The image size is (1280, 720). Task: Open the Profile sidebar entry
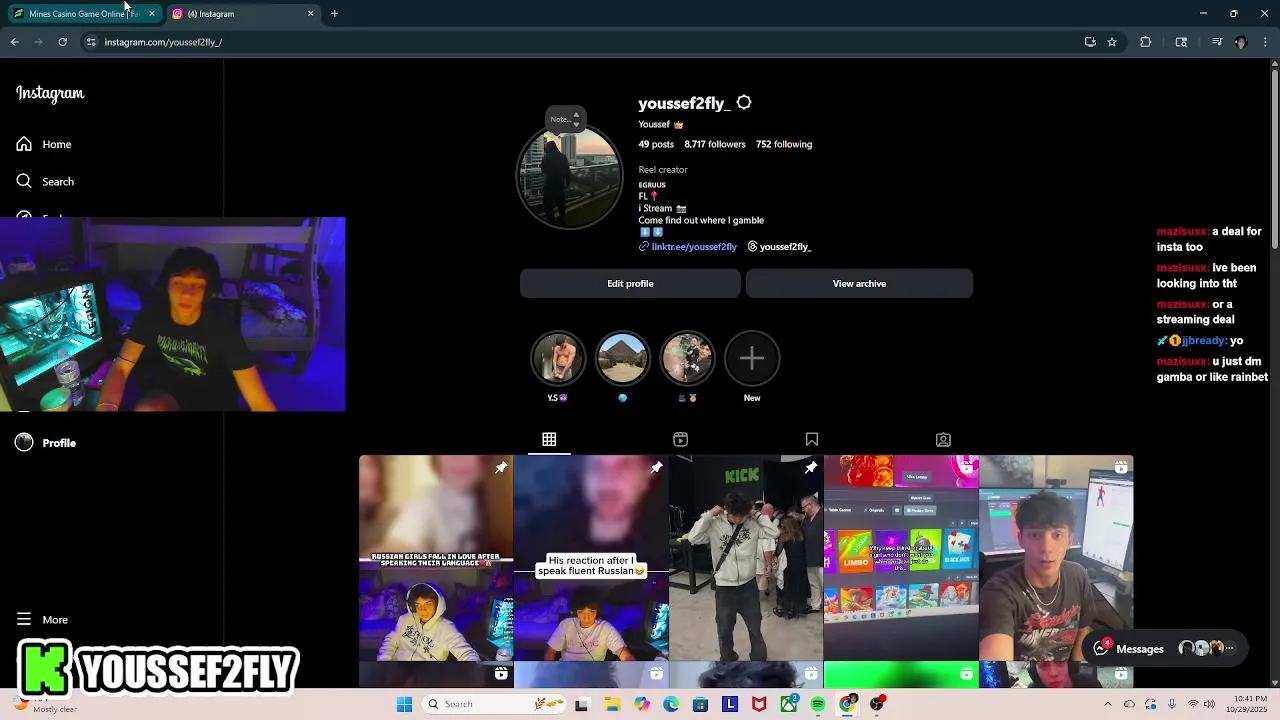click(46, 443)
